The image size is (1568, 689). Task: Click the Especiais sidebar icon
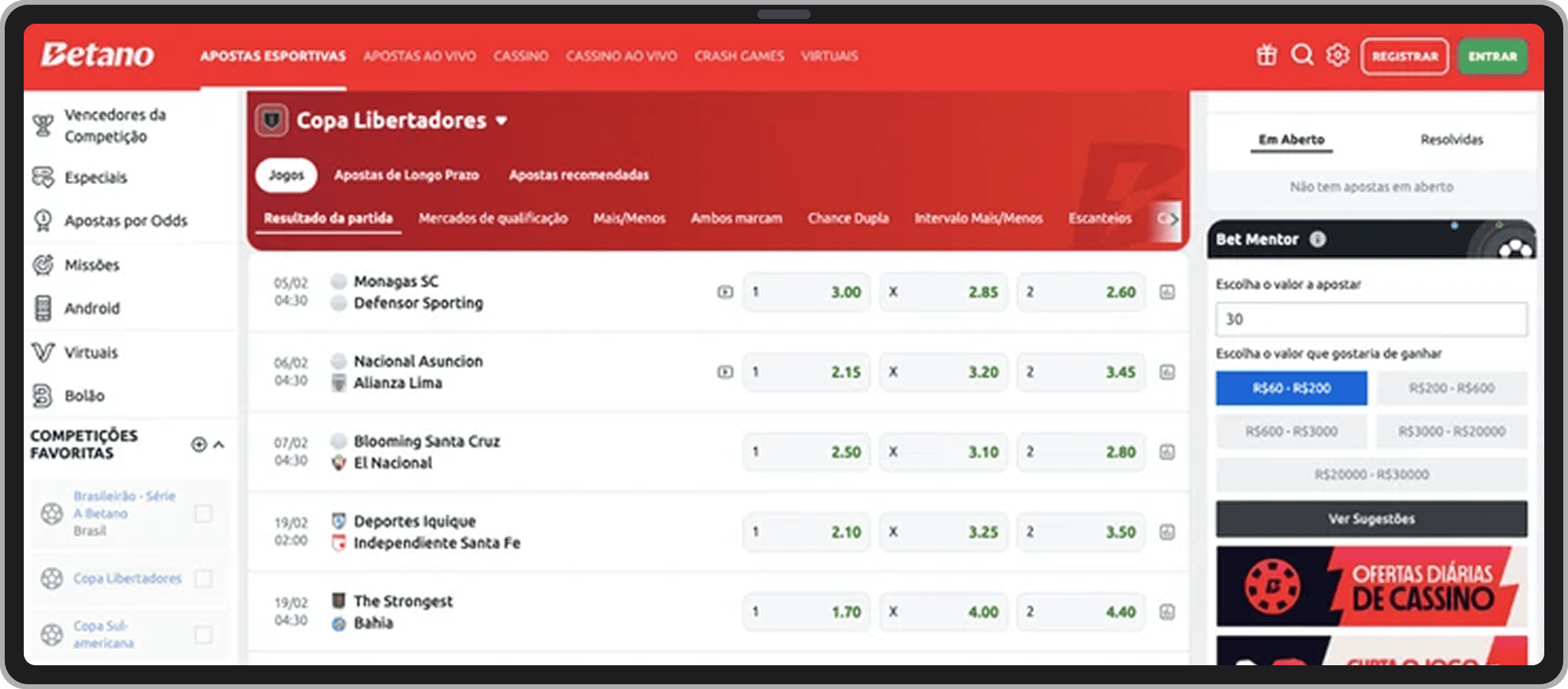[43, 177]
